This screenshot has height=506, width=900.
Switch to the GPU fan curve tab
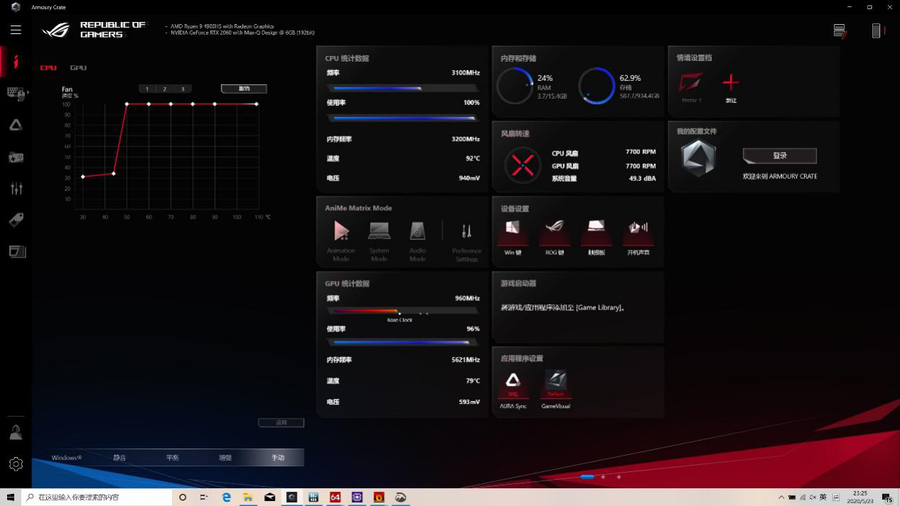[78, 68]
